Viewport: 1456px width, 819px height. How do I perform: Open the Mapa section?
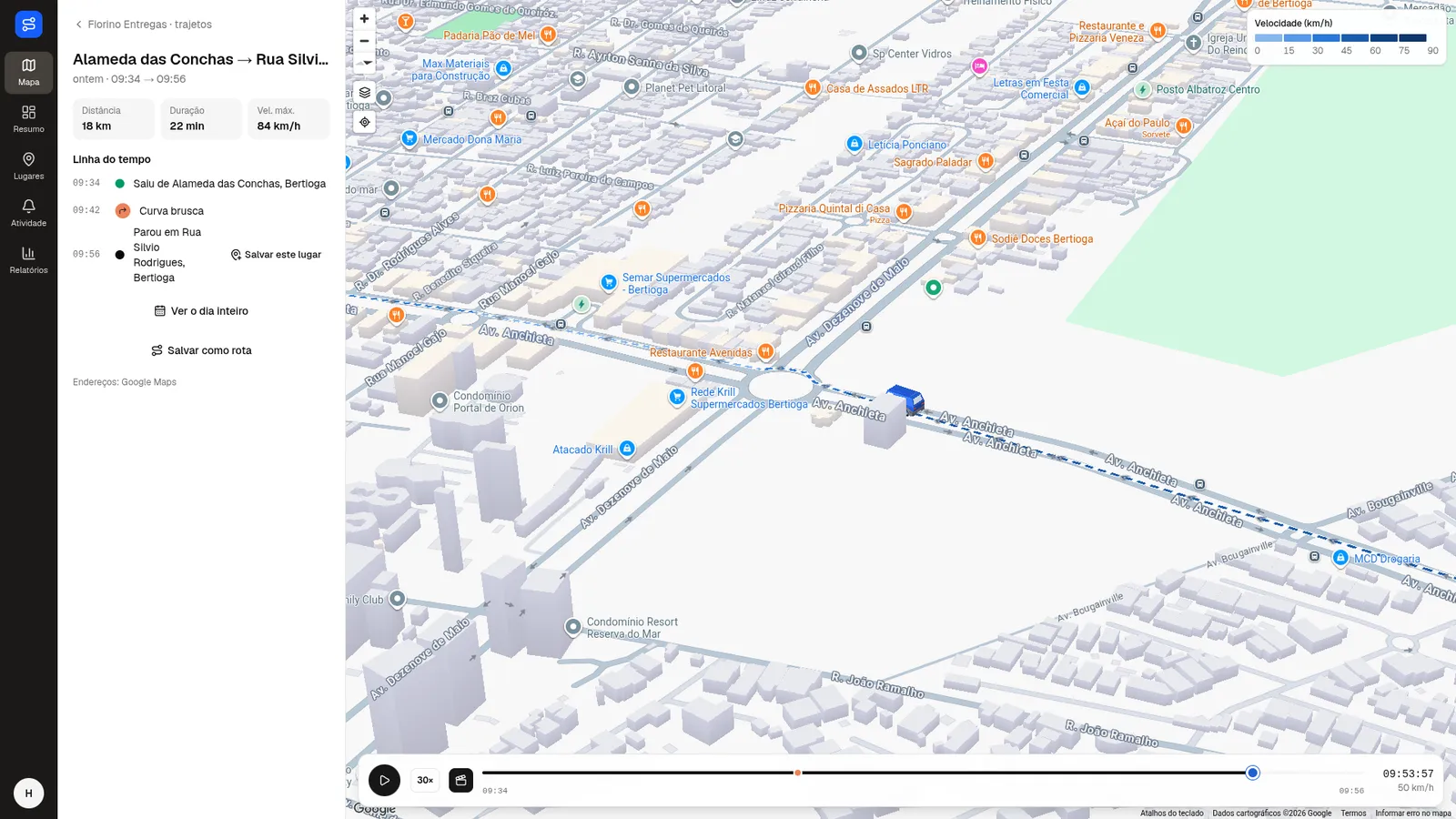(28, 72)
